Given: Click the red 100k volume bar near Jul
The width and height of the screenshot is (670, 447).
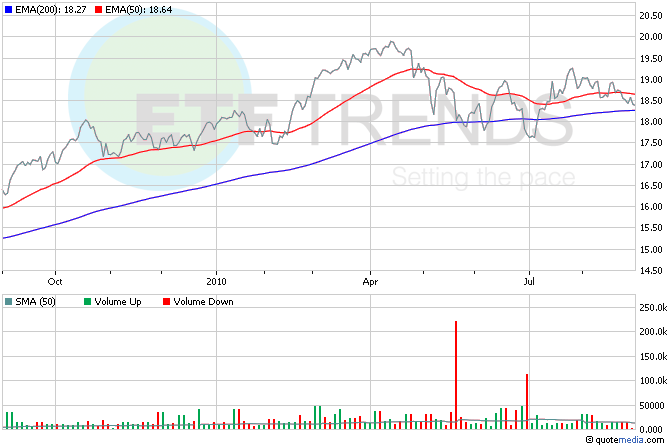Looking at the screenshot, I should pyautogui.click(x=527, y=401).
